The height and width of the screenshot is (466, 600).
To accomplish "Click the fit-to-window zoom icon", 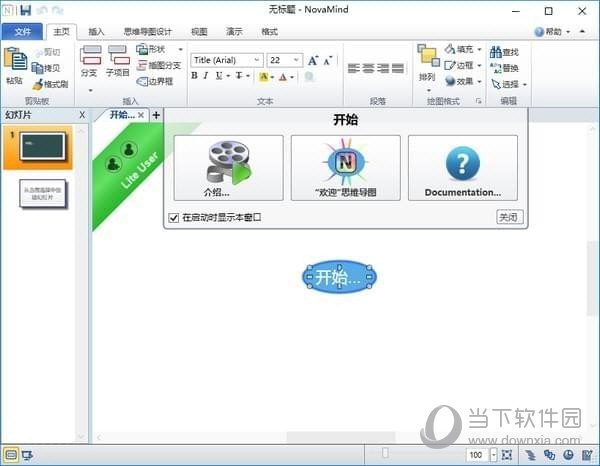I will pyautogui.click(x=507, y=455).
